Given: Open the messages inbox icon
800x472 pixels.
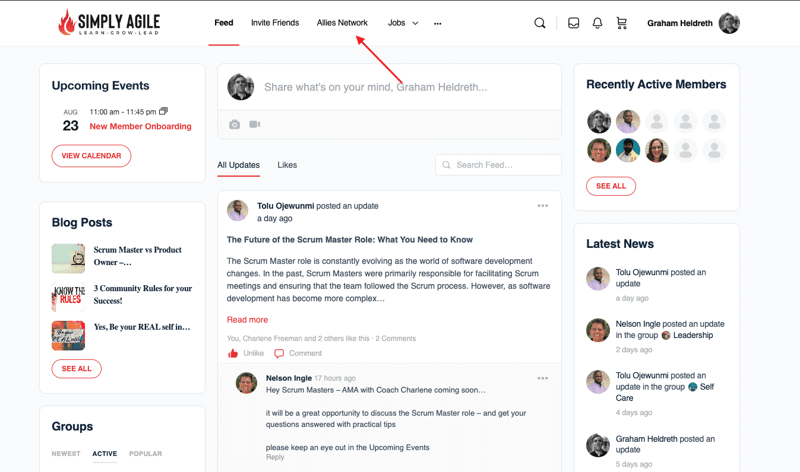Looking at the screenshot, I should [573, 23].
